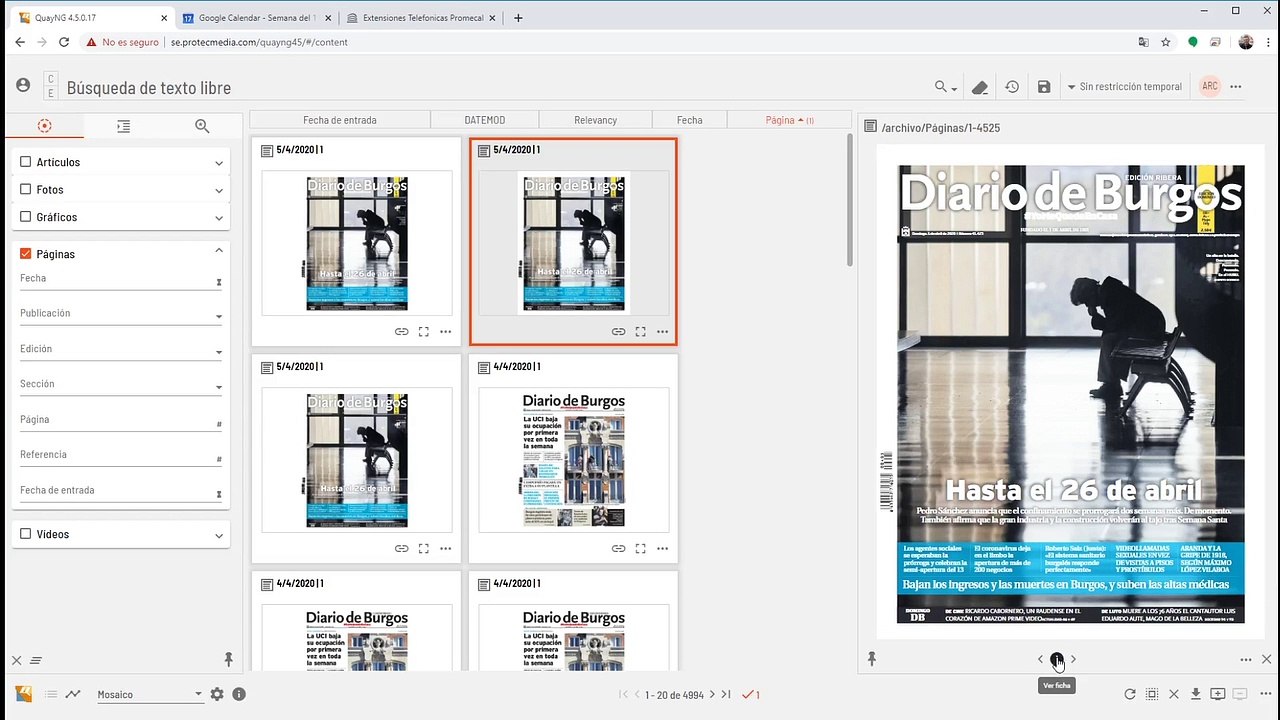Check the Gráficos checkbox
The height and width of the screenshot is (720, 1280).
tap(26, 217)
